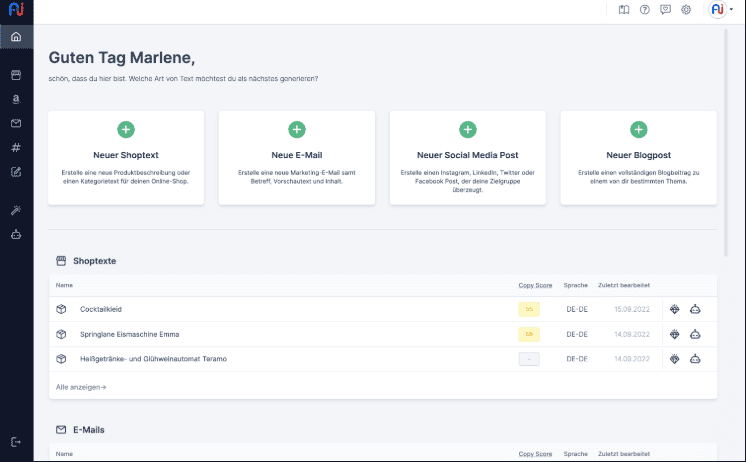Open the documentation book icon in header
The image size is (746, 462).
click(624, 10)
